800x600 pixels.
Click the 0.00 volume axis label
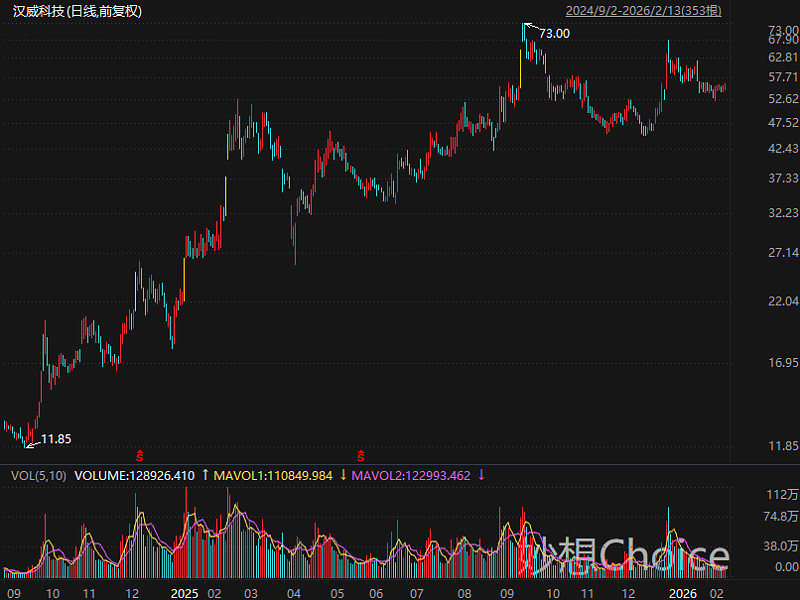787,567
